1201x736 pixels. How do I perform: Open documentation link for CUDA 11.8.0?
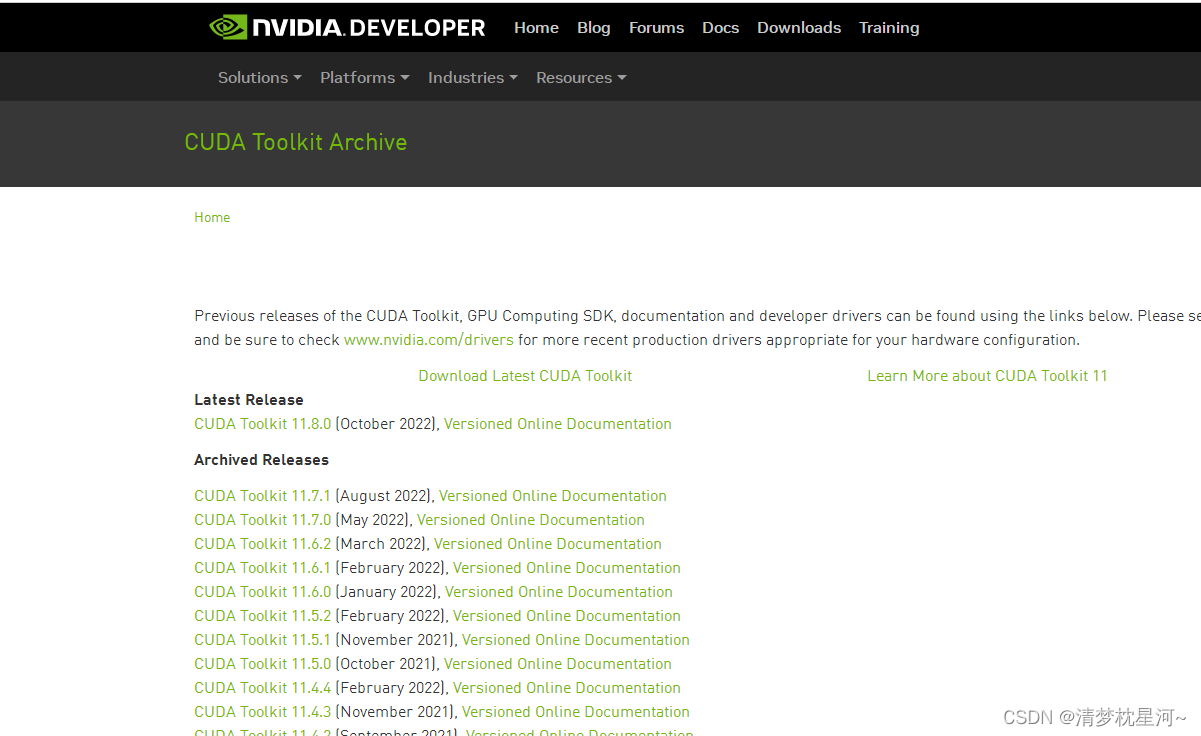coord(558,424)
